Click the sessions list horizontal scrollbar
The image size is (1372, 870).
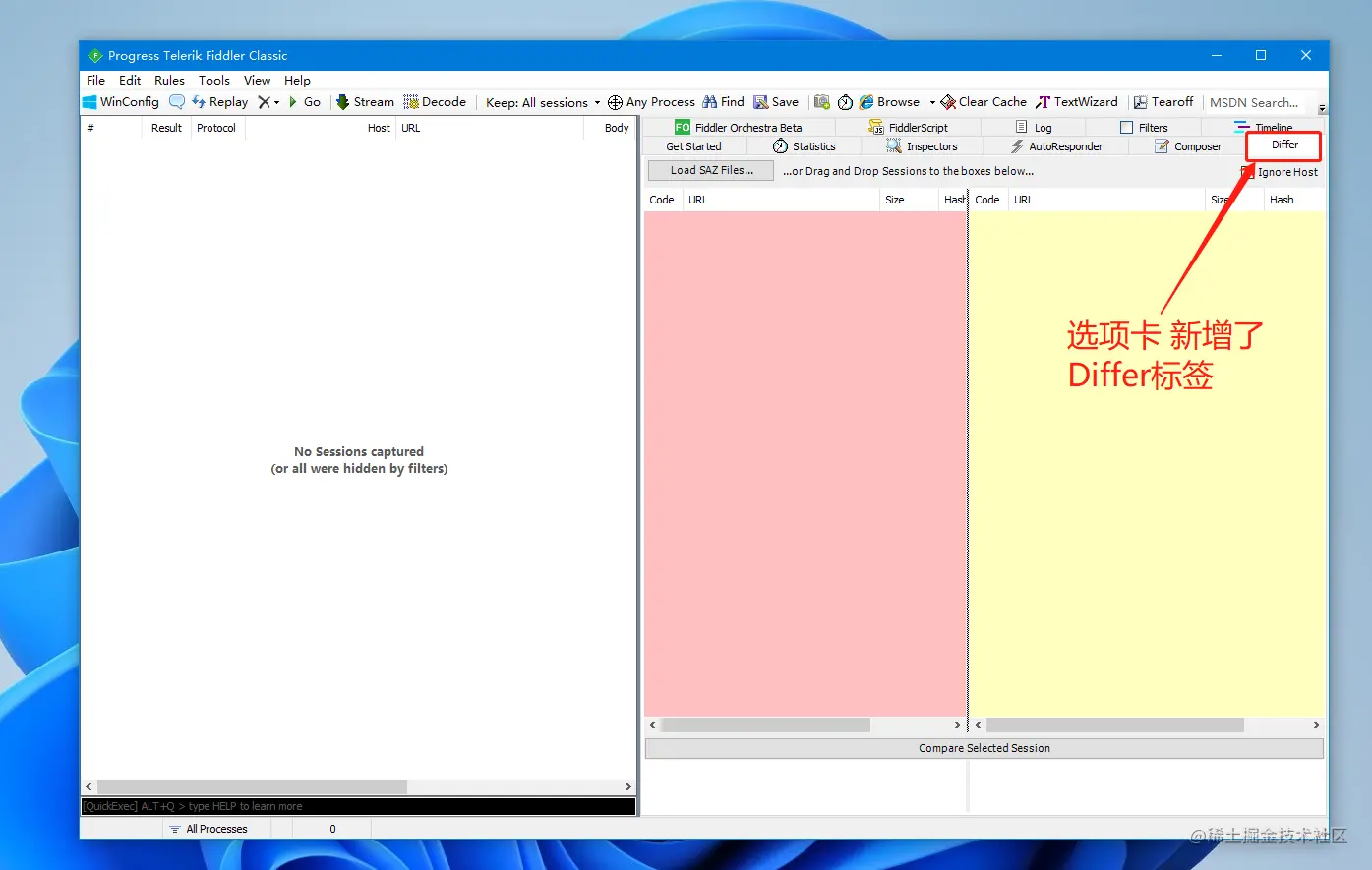pos(252,786)
